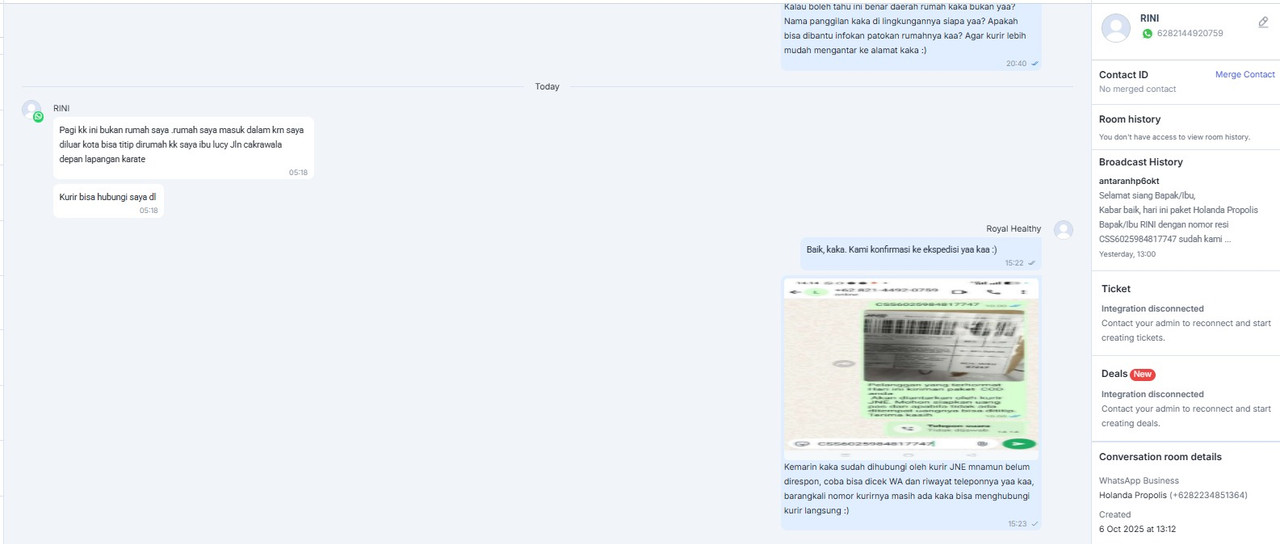The width and height of the screenshot is (1280, 544).
Task: Click the Holanda Propolis WhatsApp Business number
Action: pyautogui.click(x=1173, y=495)
